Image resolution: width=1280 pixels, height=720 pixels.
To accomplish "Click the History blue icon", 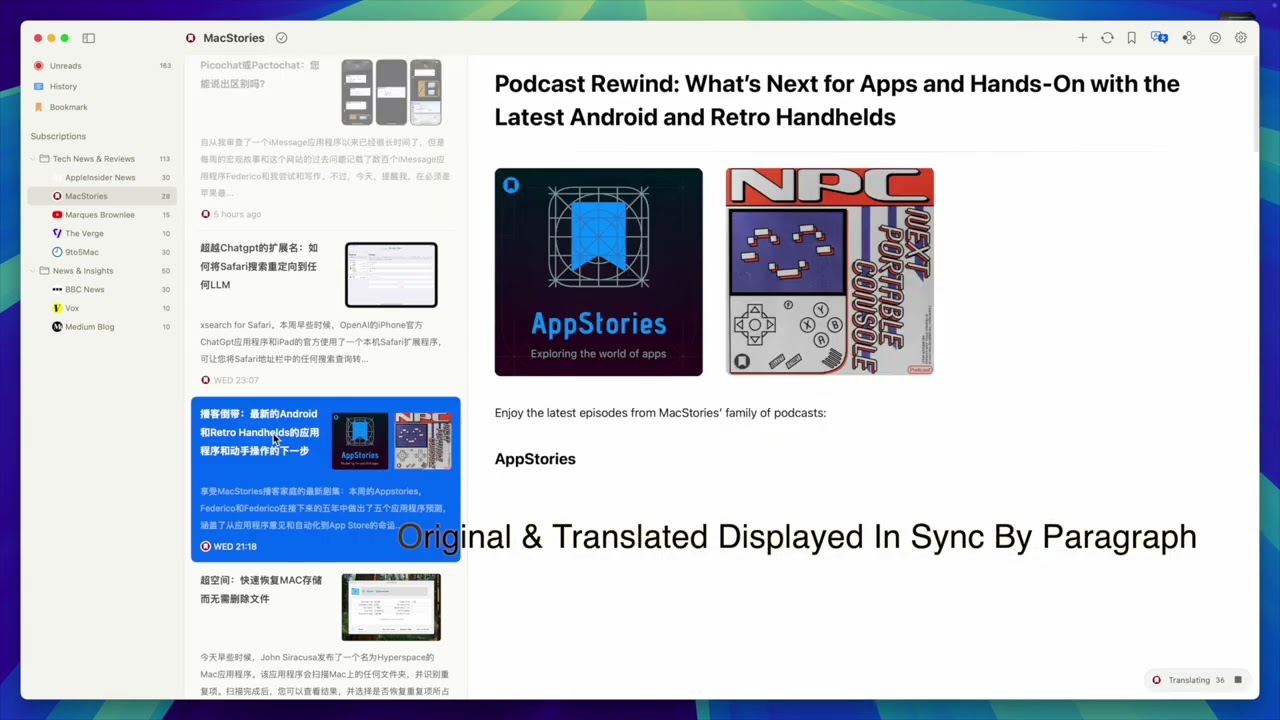I will click(x=39, y=87).
